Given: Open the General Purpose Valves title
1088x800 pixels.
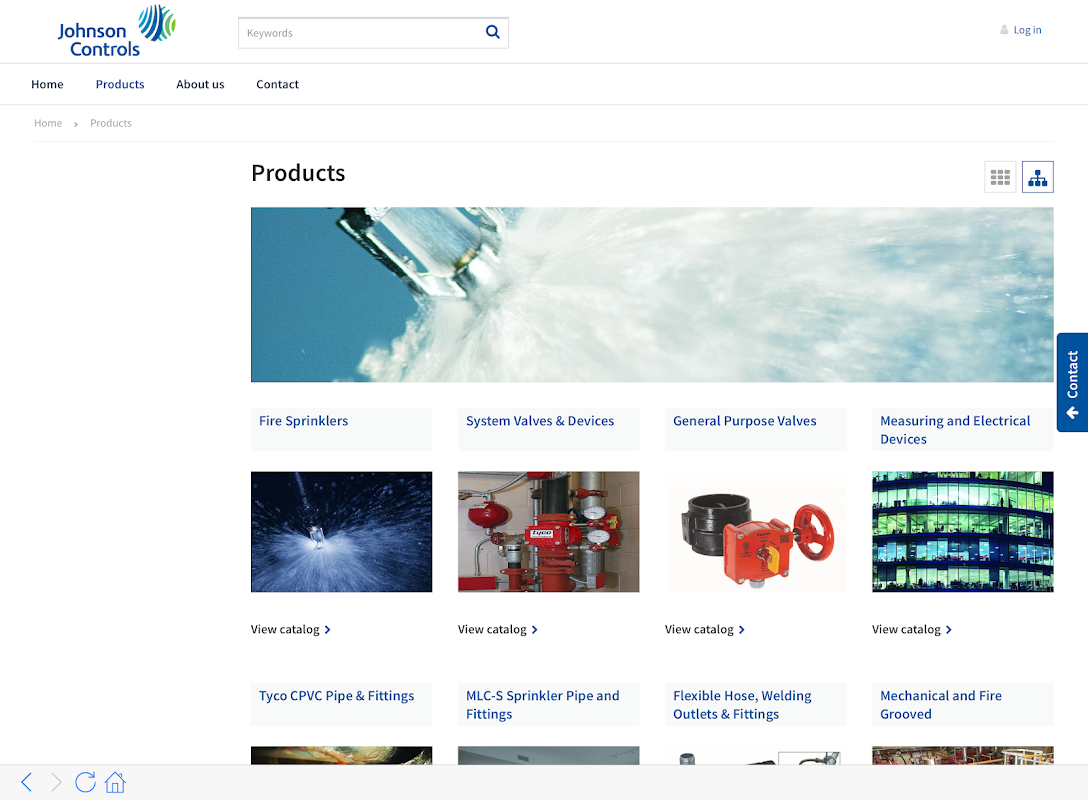Looking at the screenshot, I should 745,420.
